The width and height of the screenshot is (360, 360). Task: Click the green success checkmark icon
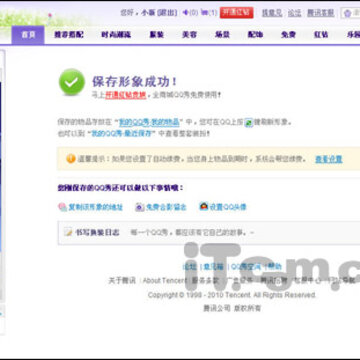point(72,82)
